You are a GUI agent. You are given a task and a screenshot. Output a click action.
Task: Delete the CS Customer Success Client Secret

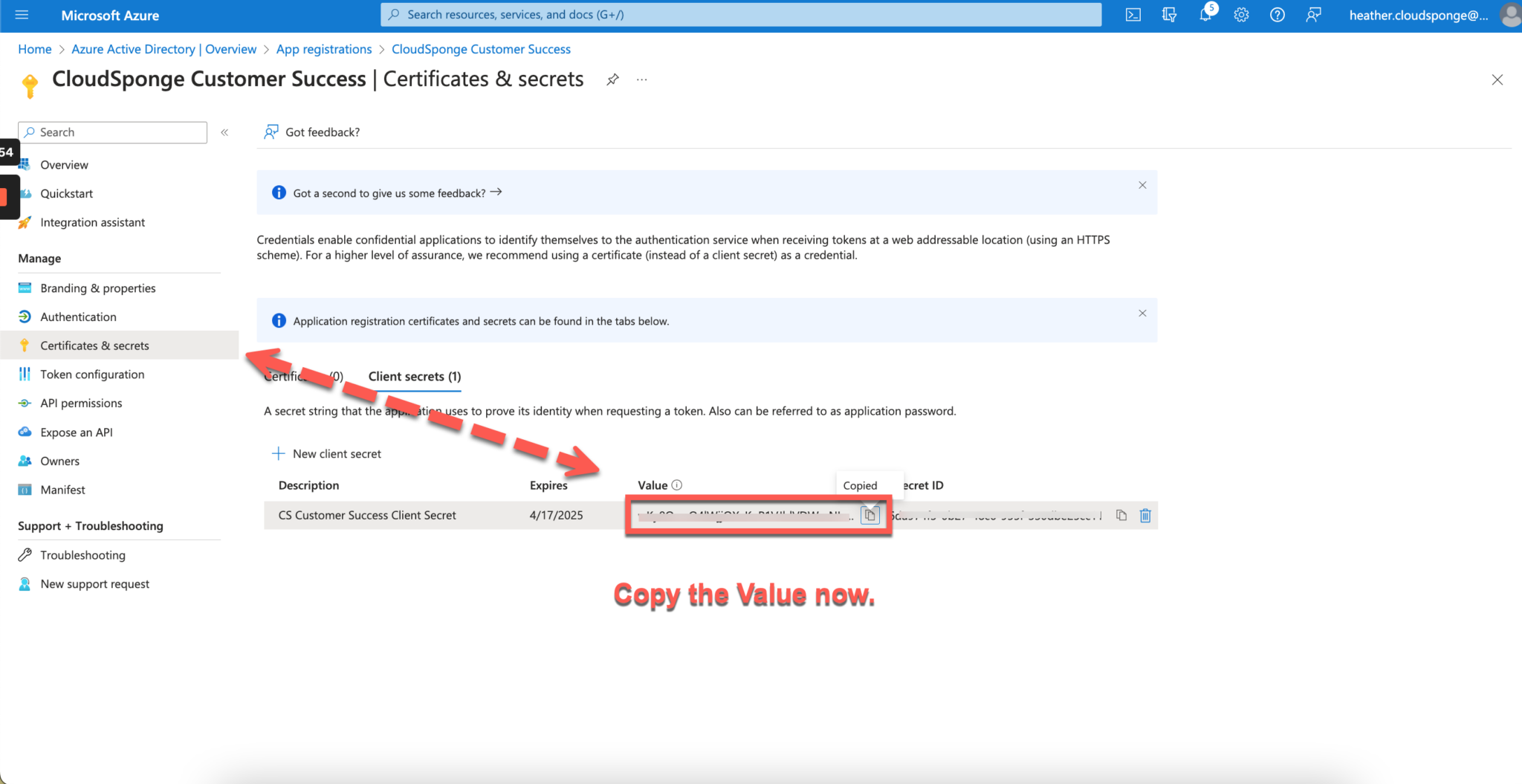(x=1145, y=515)
